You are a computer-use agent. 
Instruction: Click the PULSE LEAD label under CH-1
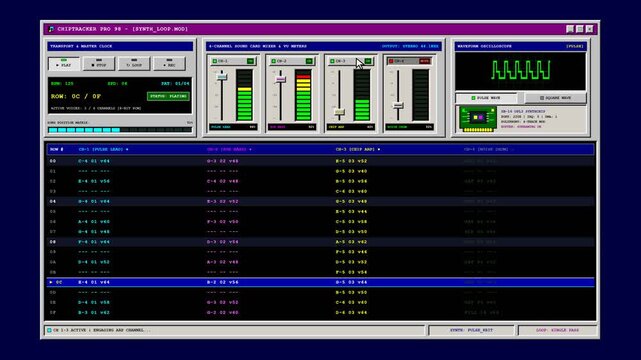(221, 127)
